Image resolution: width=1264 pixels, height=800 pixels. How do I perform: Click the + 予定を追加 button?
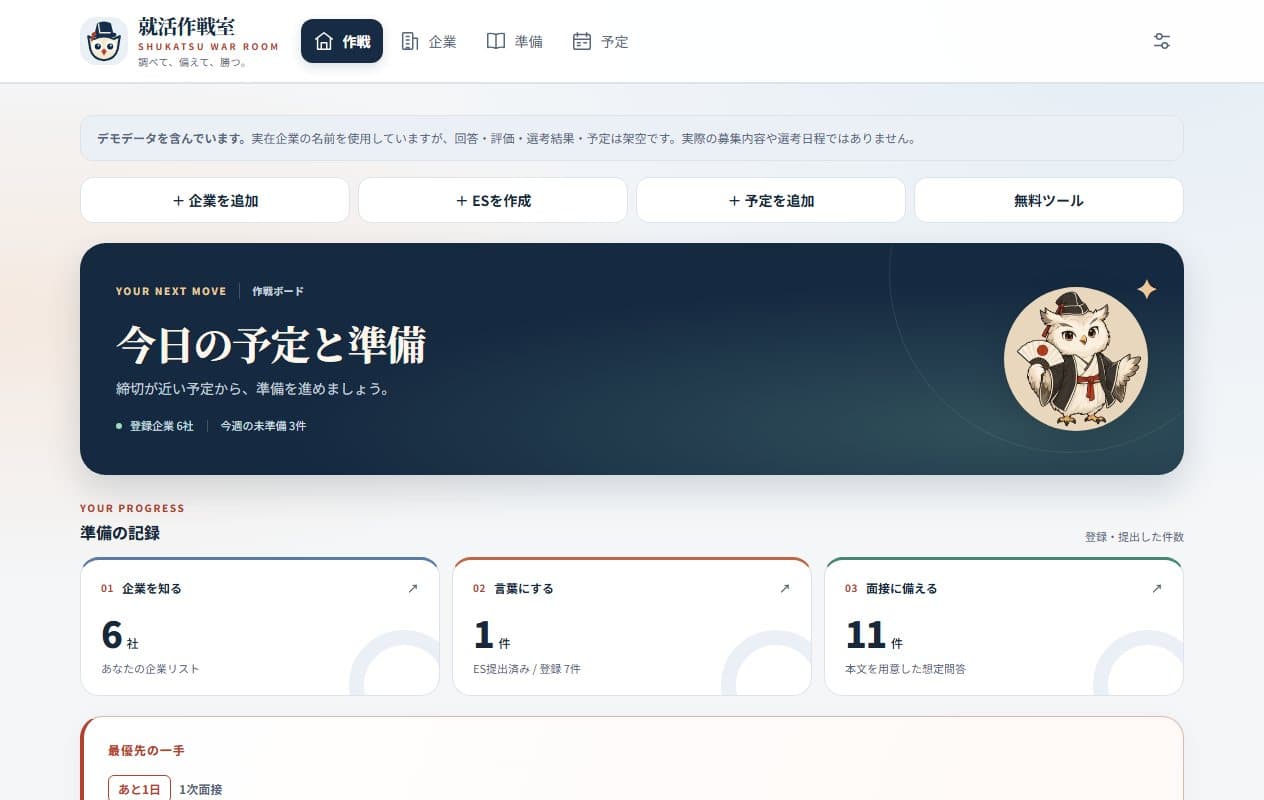771,200
